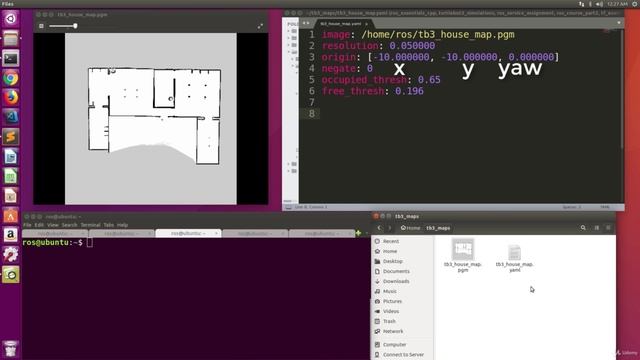The image size is (640, 360).
Task: Click the free_thresh value 0.196
Action: (409, 91)
